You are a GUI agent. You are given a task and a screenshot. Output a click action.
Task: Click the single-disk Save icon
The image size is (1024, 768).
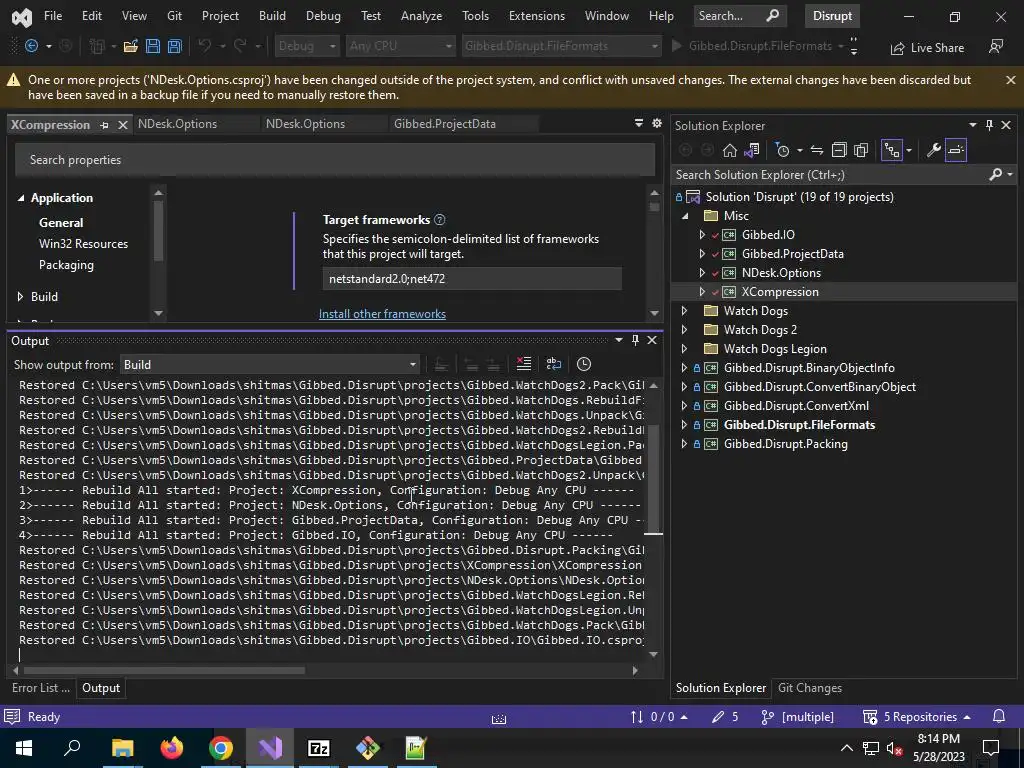[153, 46]
